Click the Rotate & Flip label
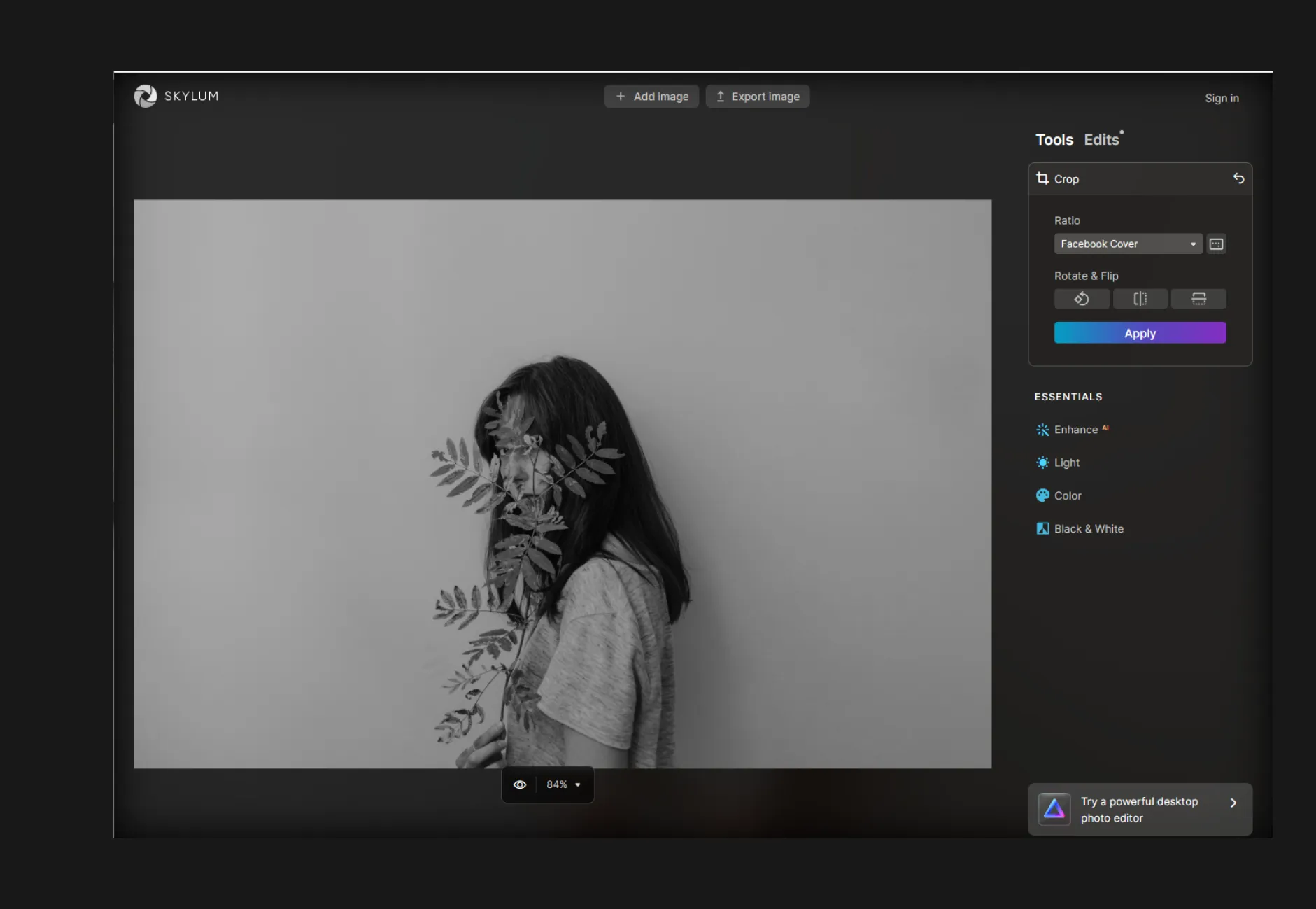 pos(1086,276)
